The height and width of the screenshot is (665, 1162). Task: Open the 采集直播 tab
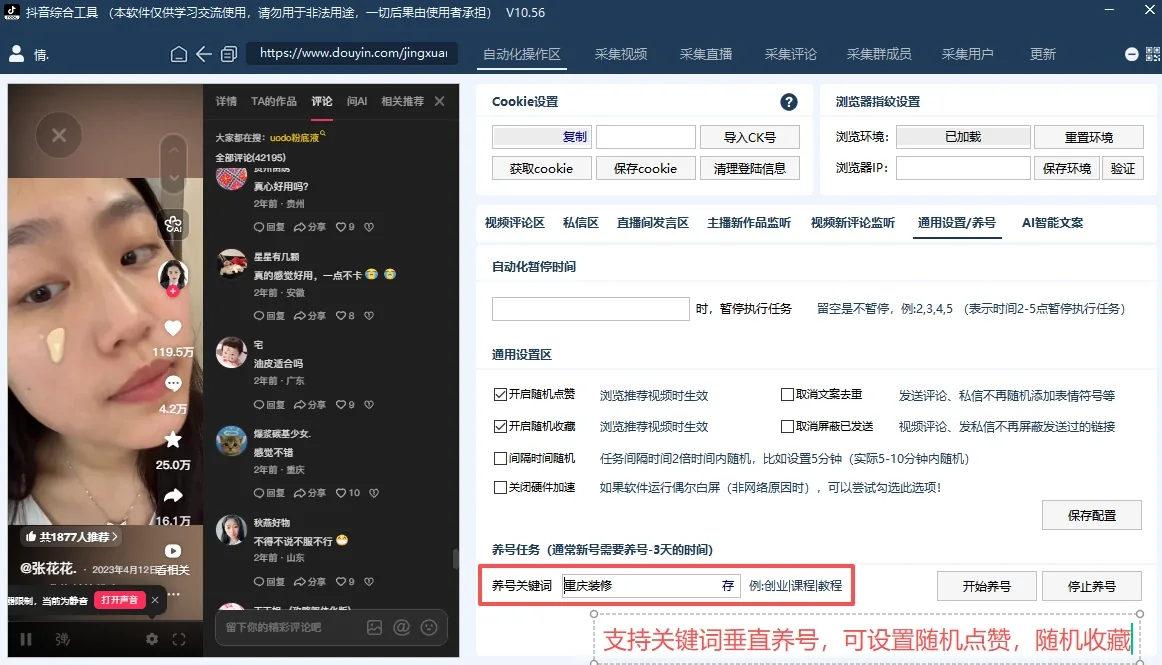coord(706,54)
